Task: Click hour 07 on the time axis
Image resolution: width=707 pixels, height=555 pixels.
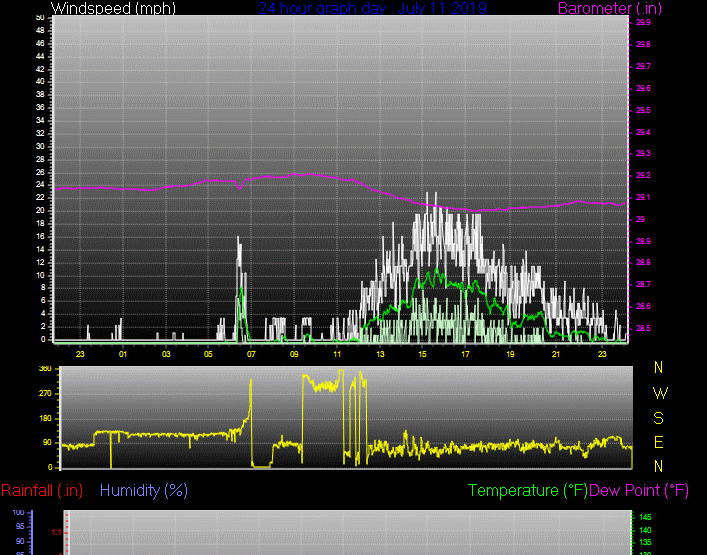Action: point(251,354)
